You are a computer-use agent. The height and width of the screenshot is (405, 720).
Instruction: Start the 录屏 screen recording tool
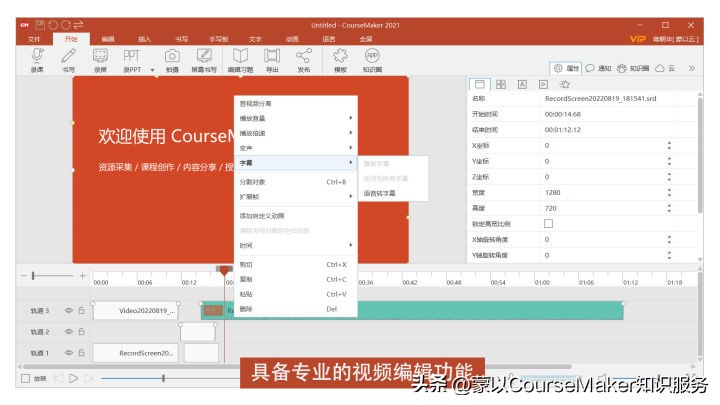(x=100, y=56)
